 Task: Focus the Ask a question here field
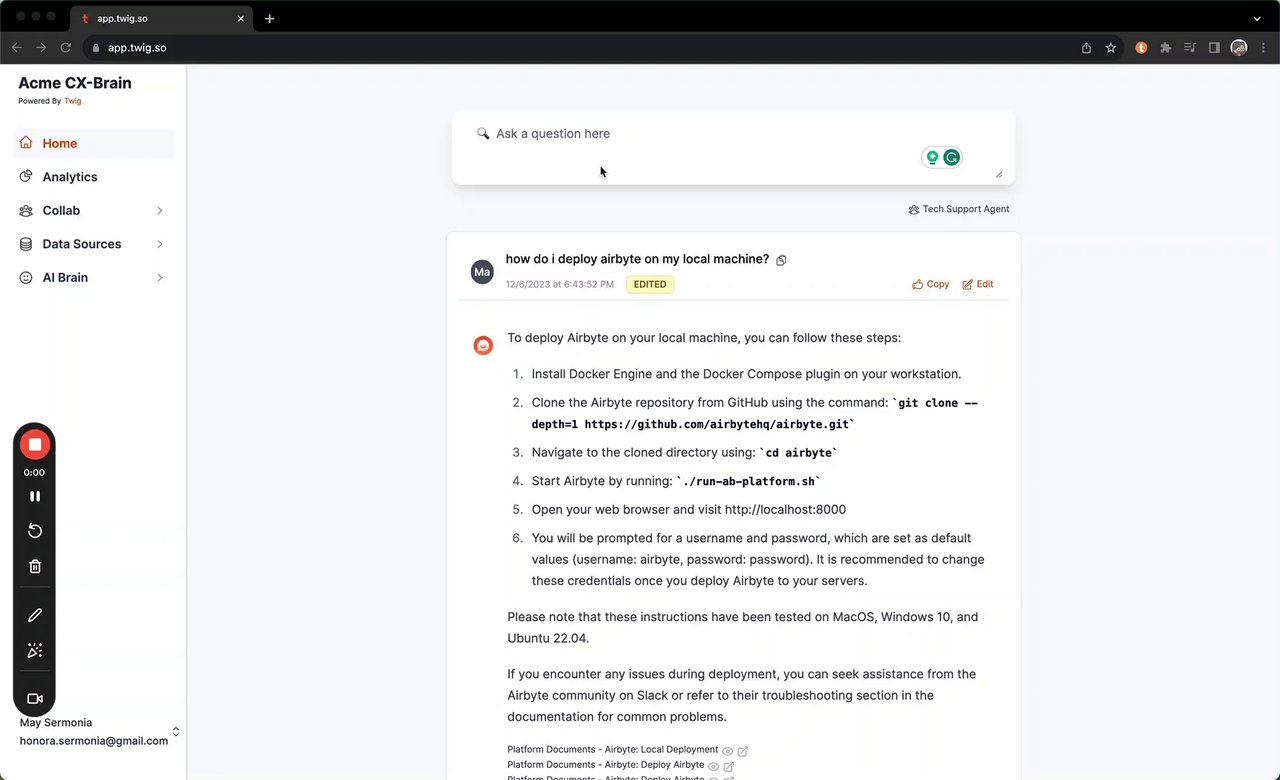click(733, 147)
